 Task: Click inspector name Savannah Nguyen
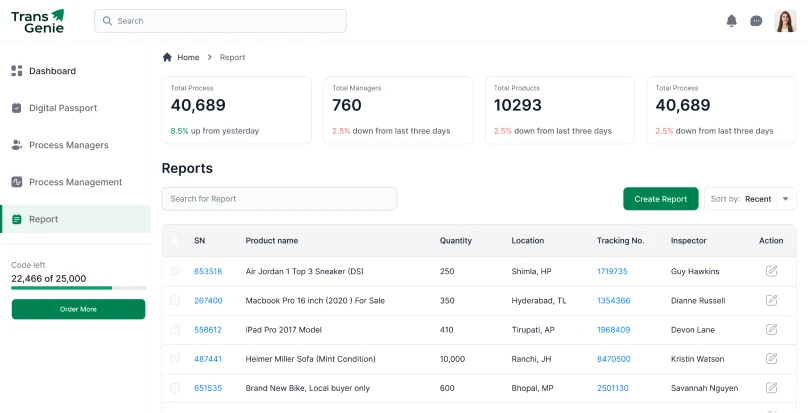tap(704, 388)
